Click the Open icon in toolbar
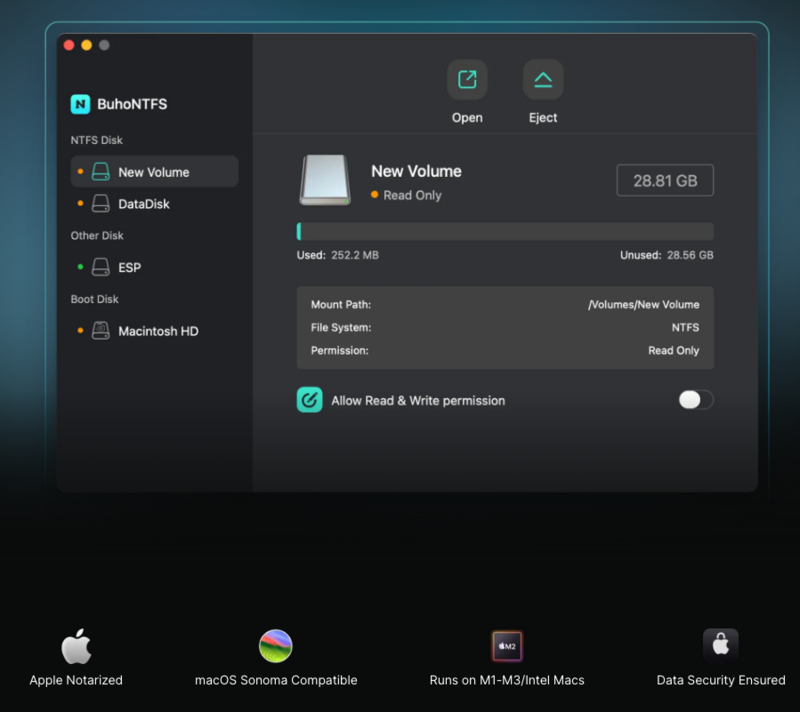The width and height of the screenshot is (800, 712). [467, 80]
